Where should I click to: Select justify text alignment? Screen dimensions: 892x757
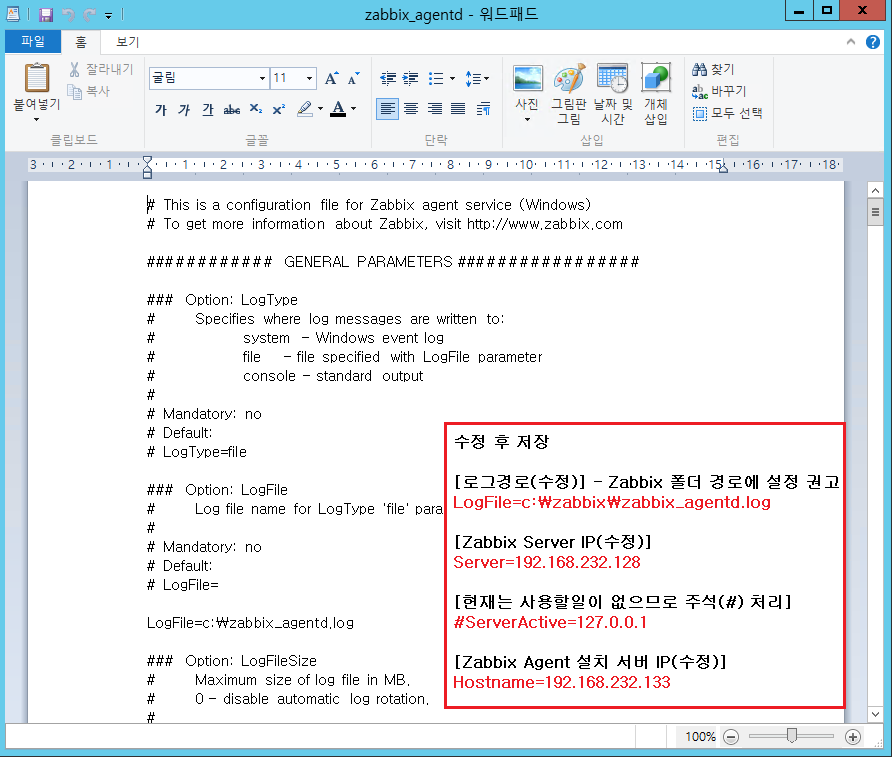click(x=458, y=109)
